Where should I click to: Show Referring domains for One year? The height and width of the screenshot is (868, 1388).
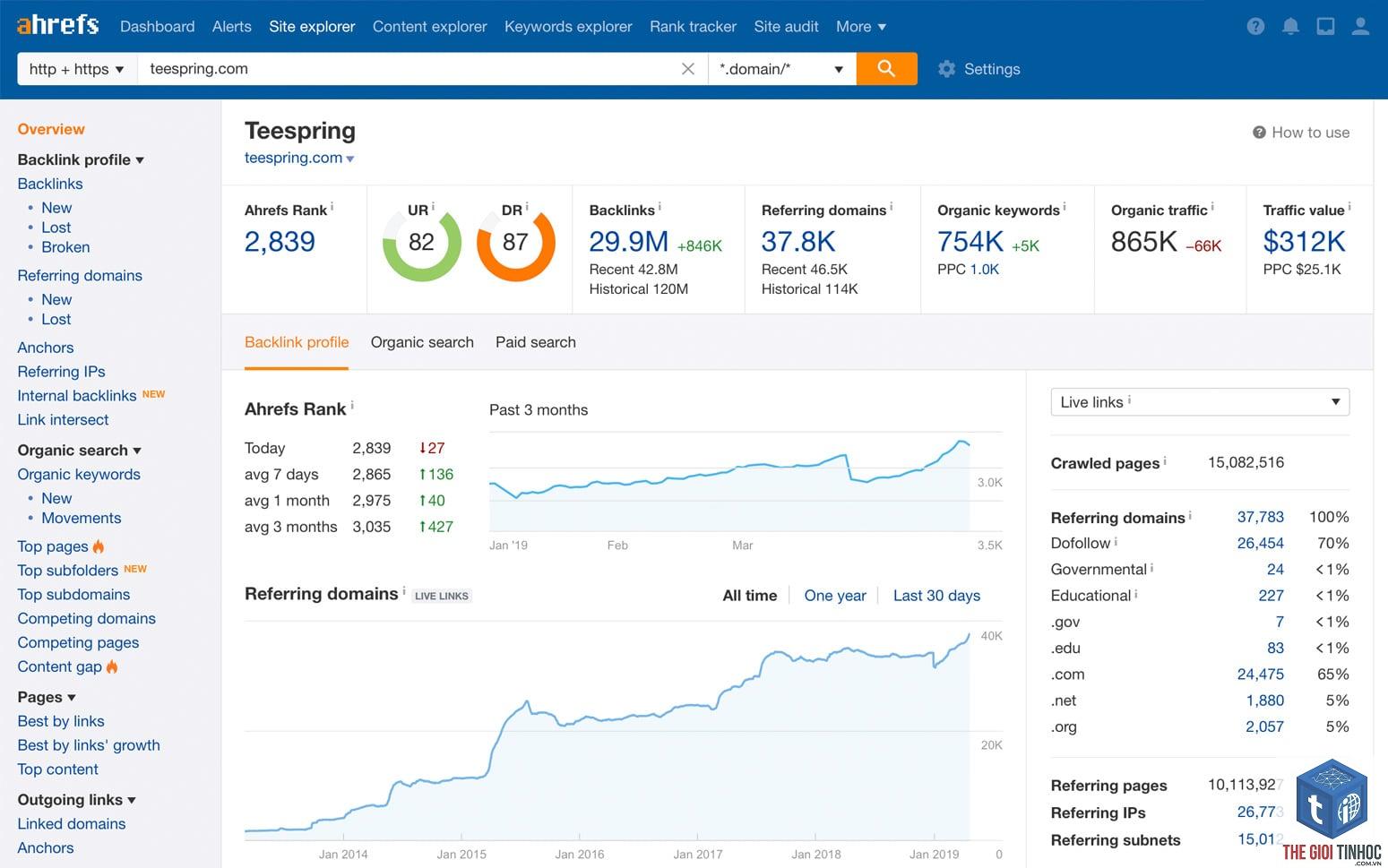point(835,596)
